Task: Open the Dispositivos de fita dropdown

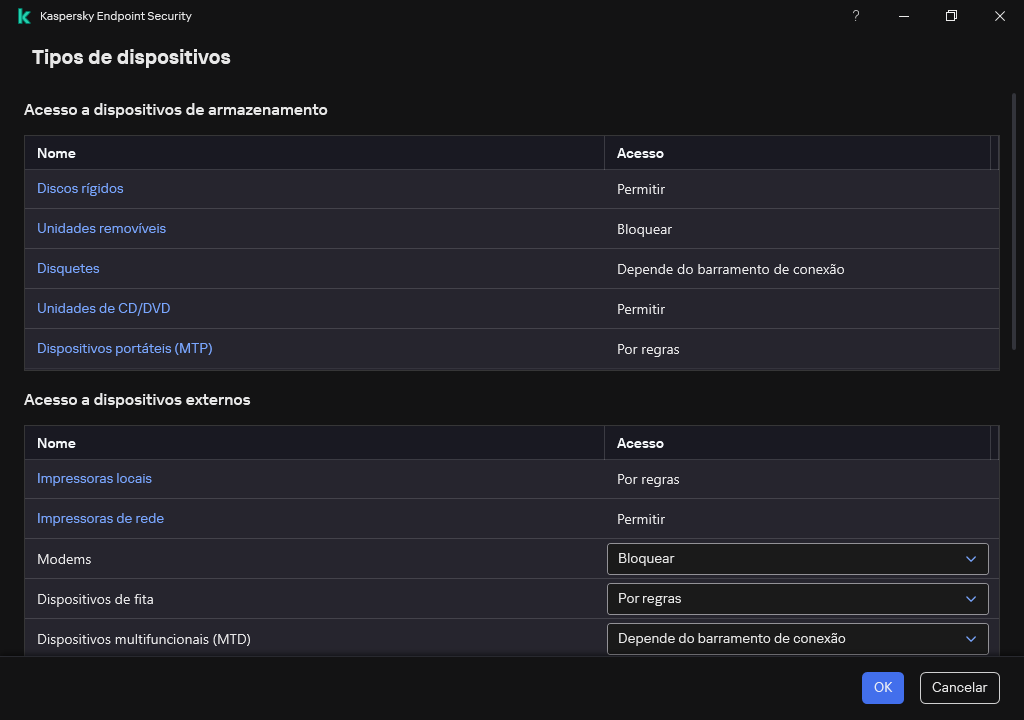Action: tap(797, 599)
